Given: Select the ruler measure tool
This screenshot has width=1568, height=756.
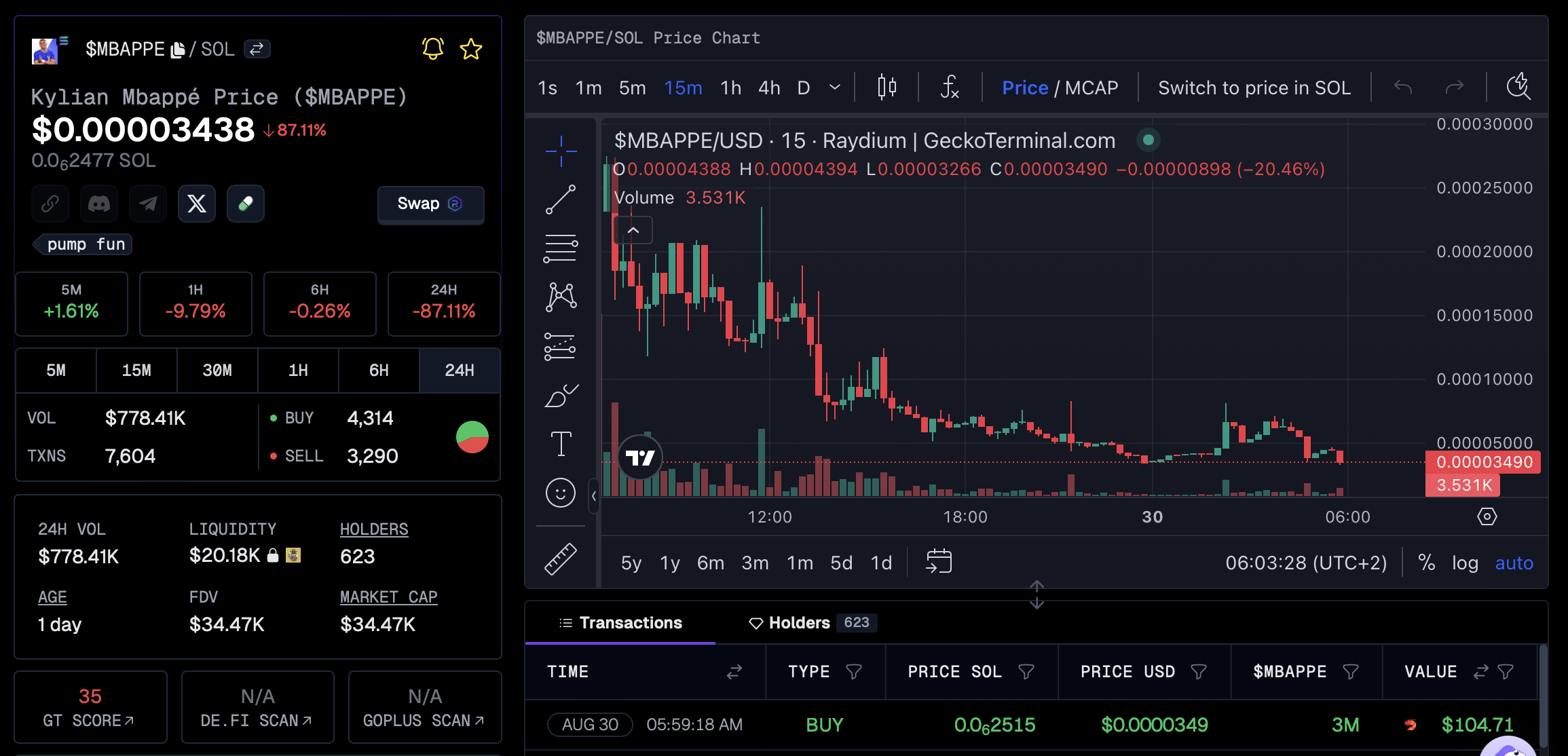Looking at the screenshot, I should [561, 559].
